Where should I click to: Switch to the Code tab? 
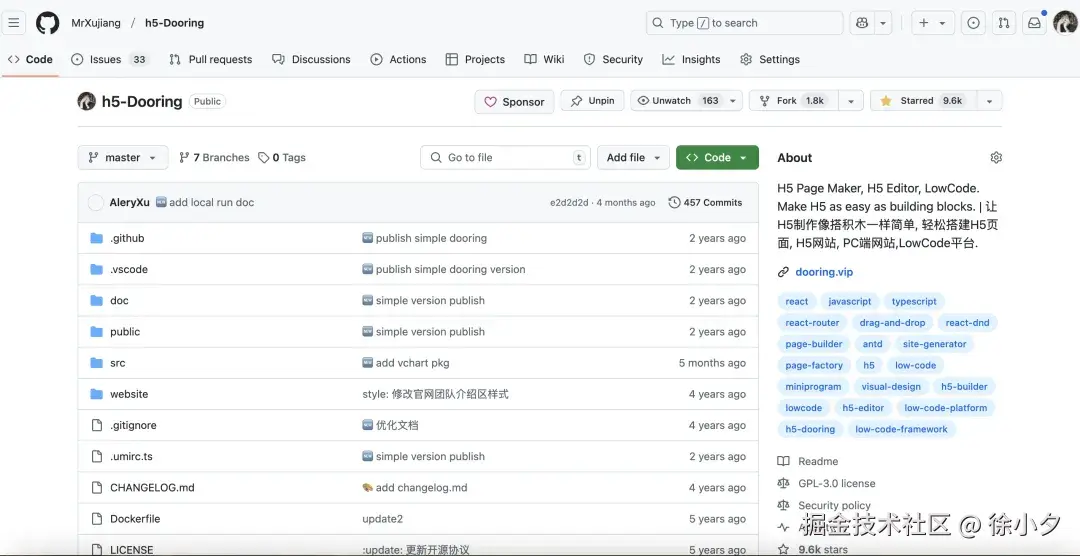coord(30,59)
